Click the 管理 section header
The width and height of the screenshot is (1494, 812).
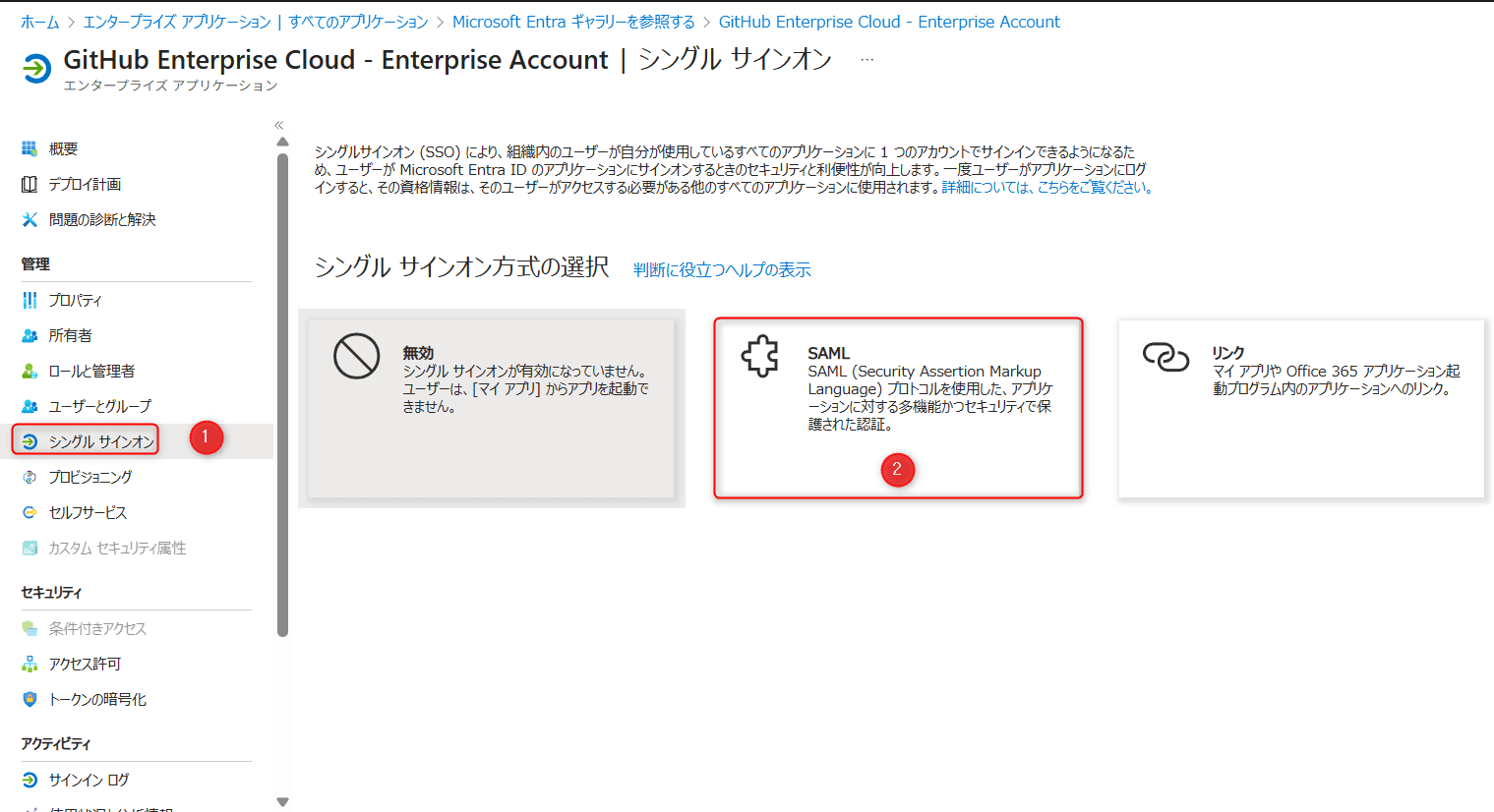pyautogui.click(x=35, y=263)
